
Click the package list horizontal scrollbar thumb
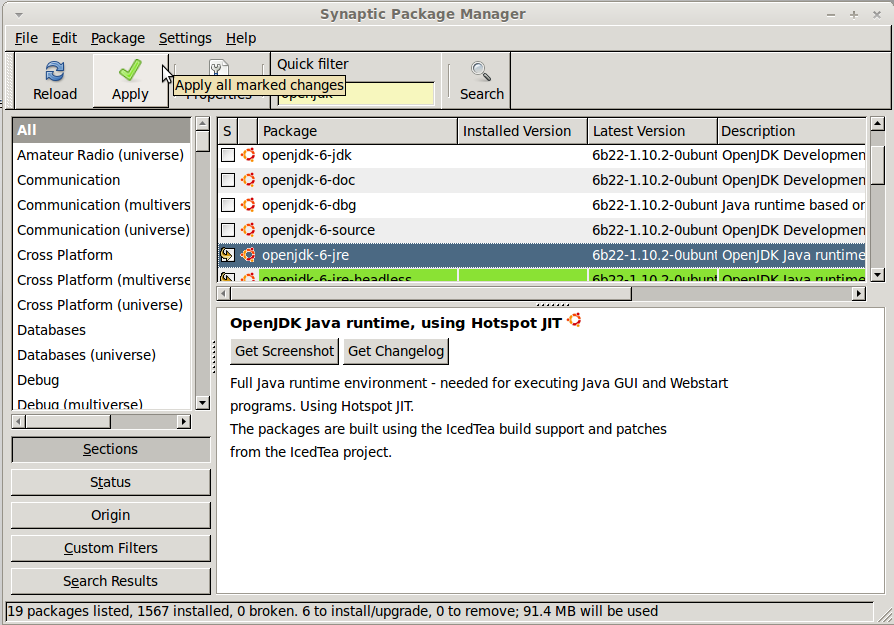coord(431,294)
